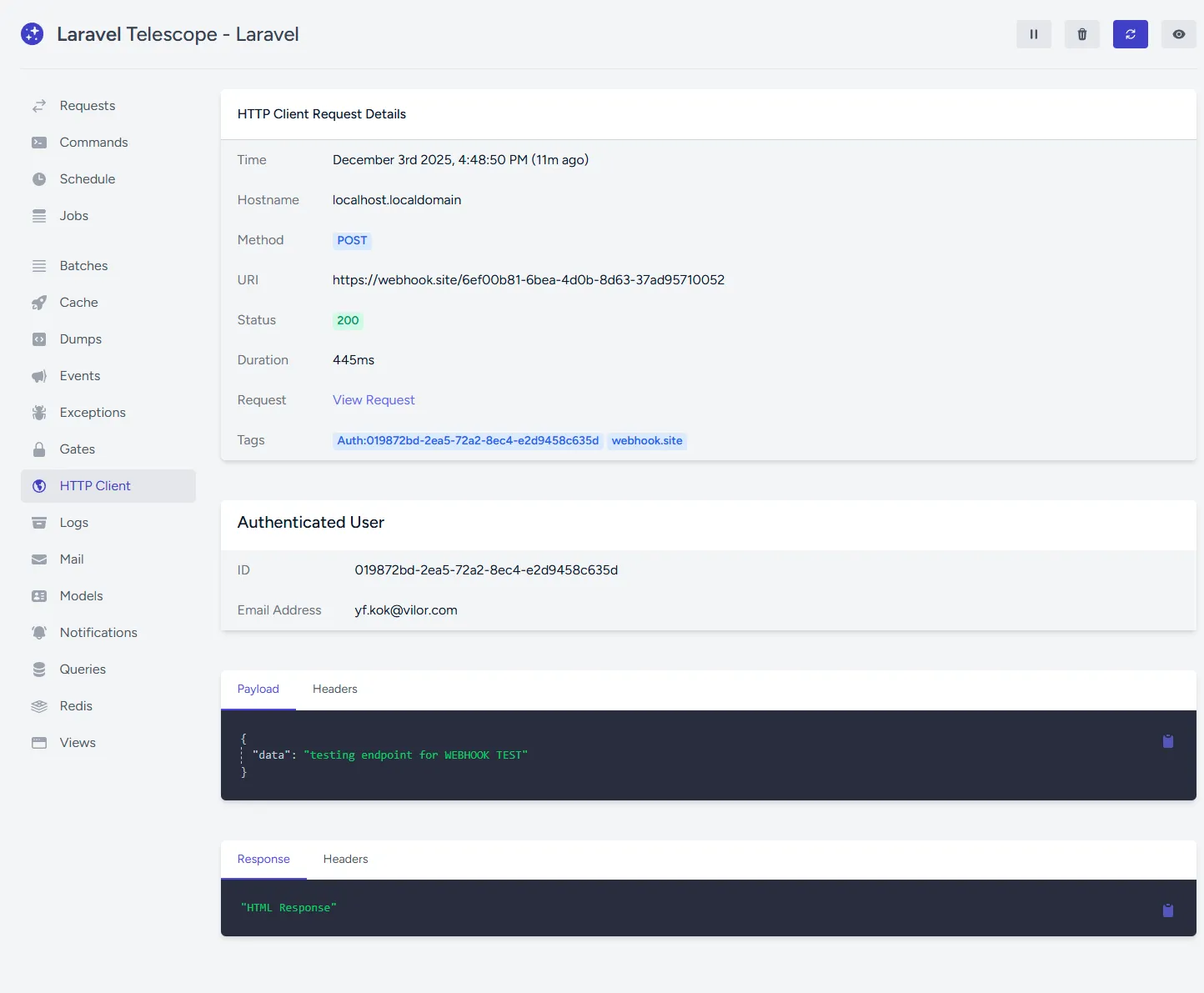Click the 445ms duration value
1204x993 pixels.
354,360
